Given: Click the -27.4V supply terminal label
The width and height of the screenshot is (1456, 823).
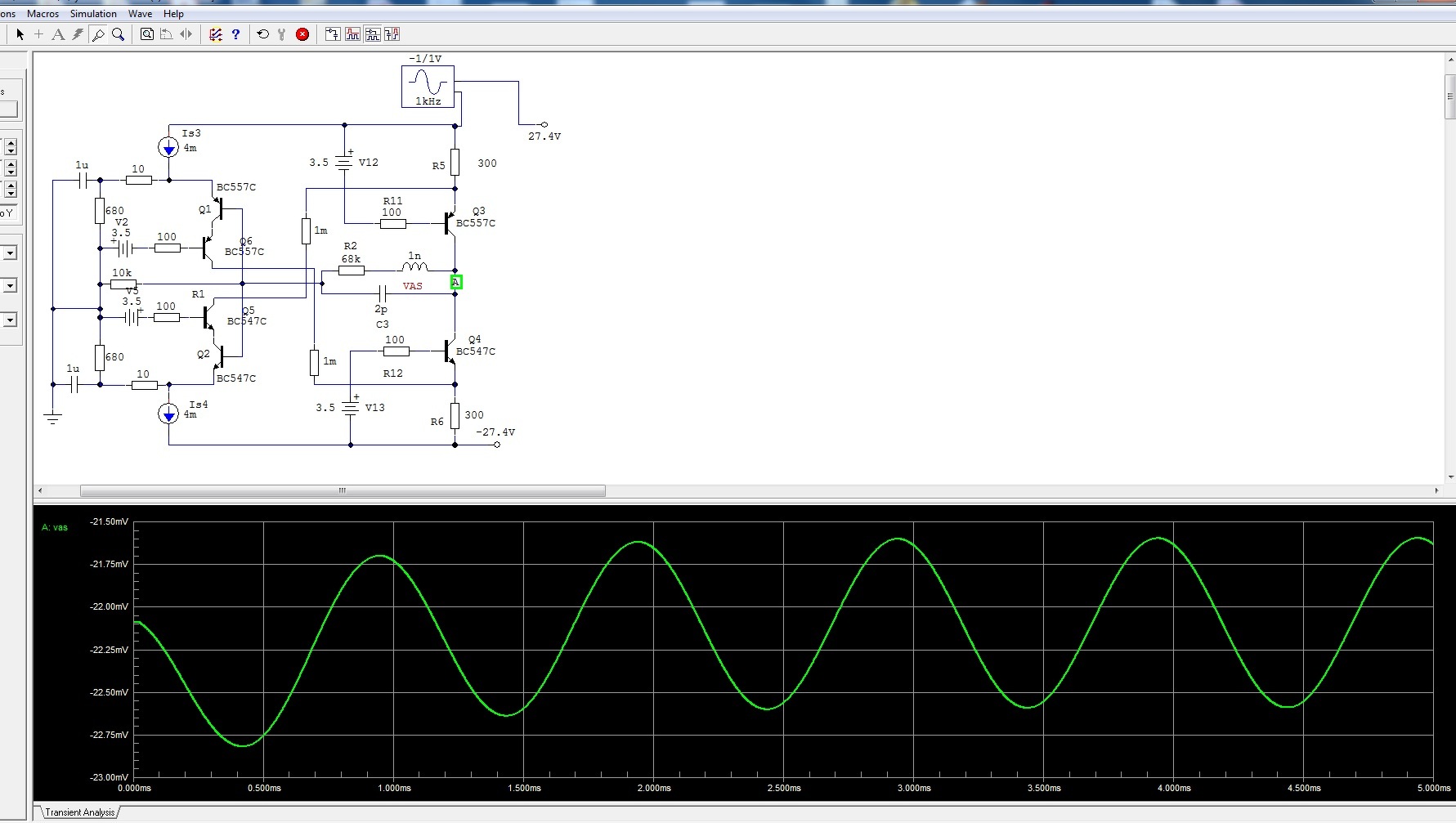Looking at the screenshot, I should click(495, 432).
